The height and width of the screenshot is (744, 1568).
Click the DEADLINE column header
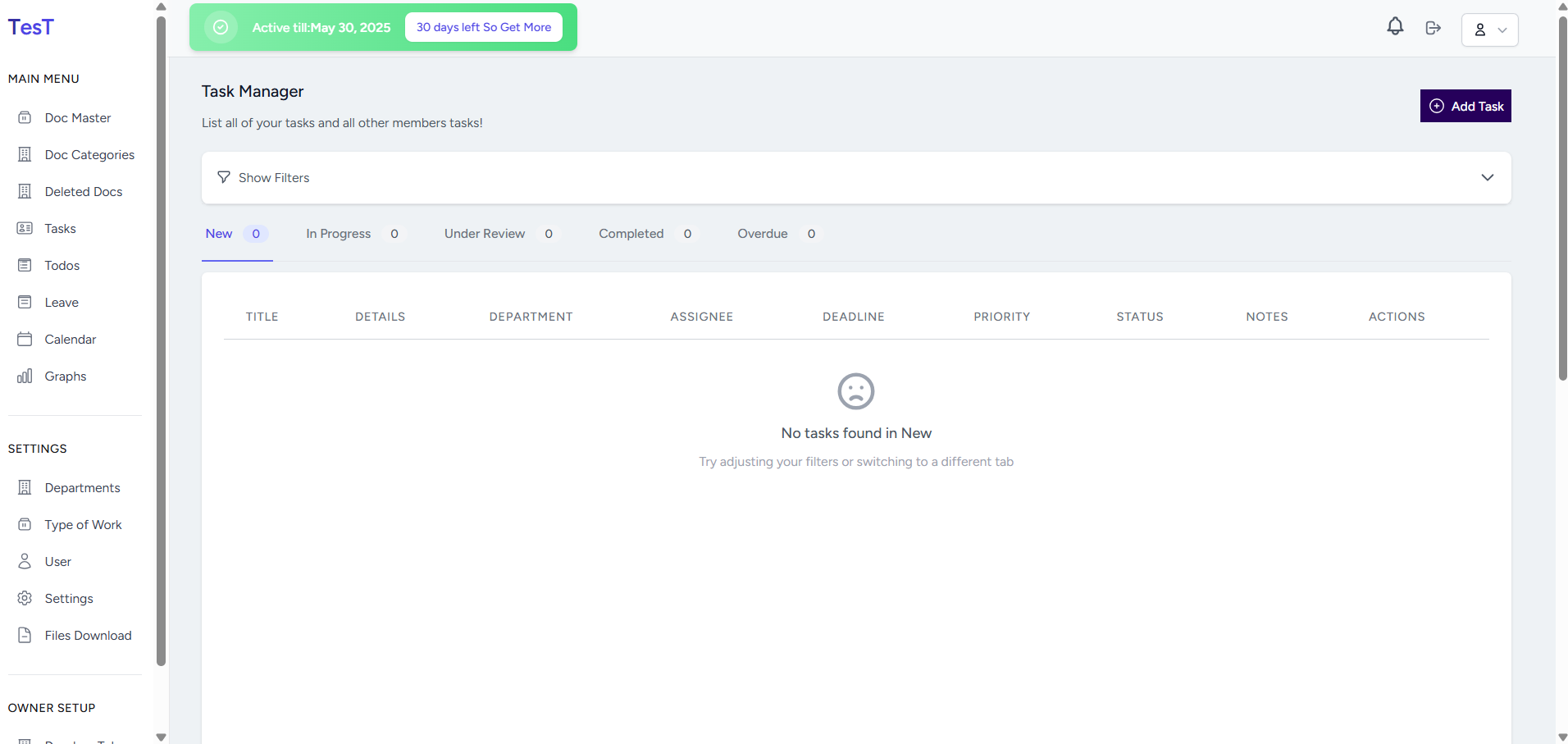(x=854, y=317)
